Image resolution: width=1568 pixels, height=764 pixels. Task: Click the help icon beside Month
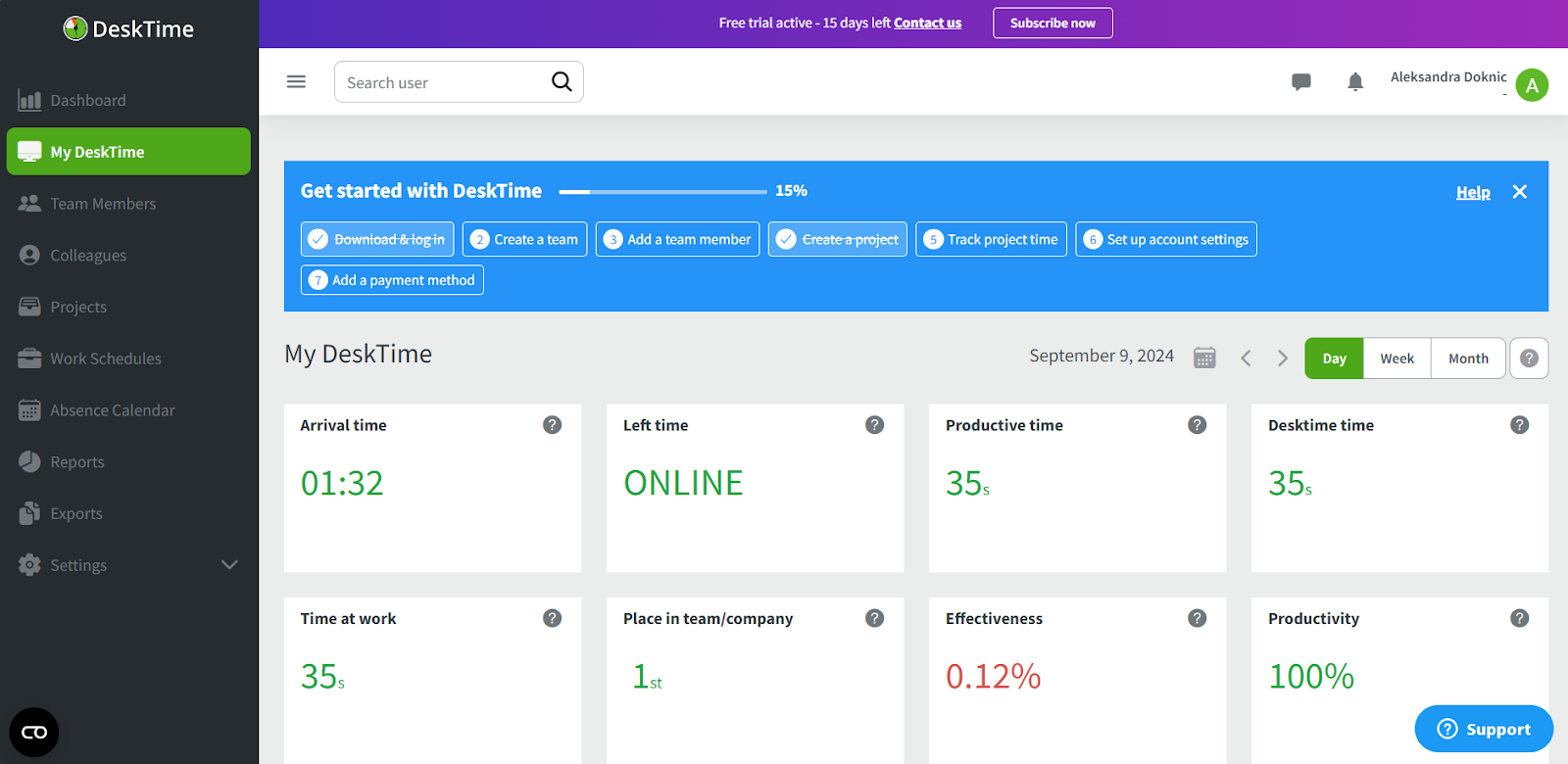1529,358
